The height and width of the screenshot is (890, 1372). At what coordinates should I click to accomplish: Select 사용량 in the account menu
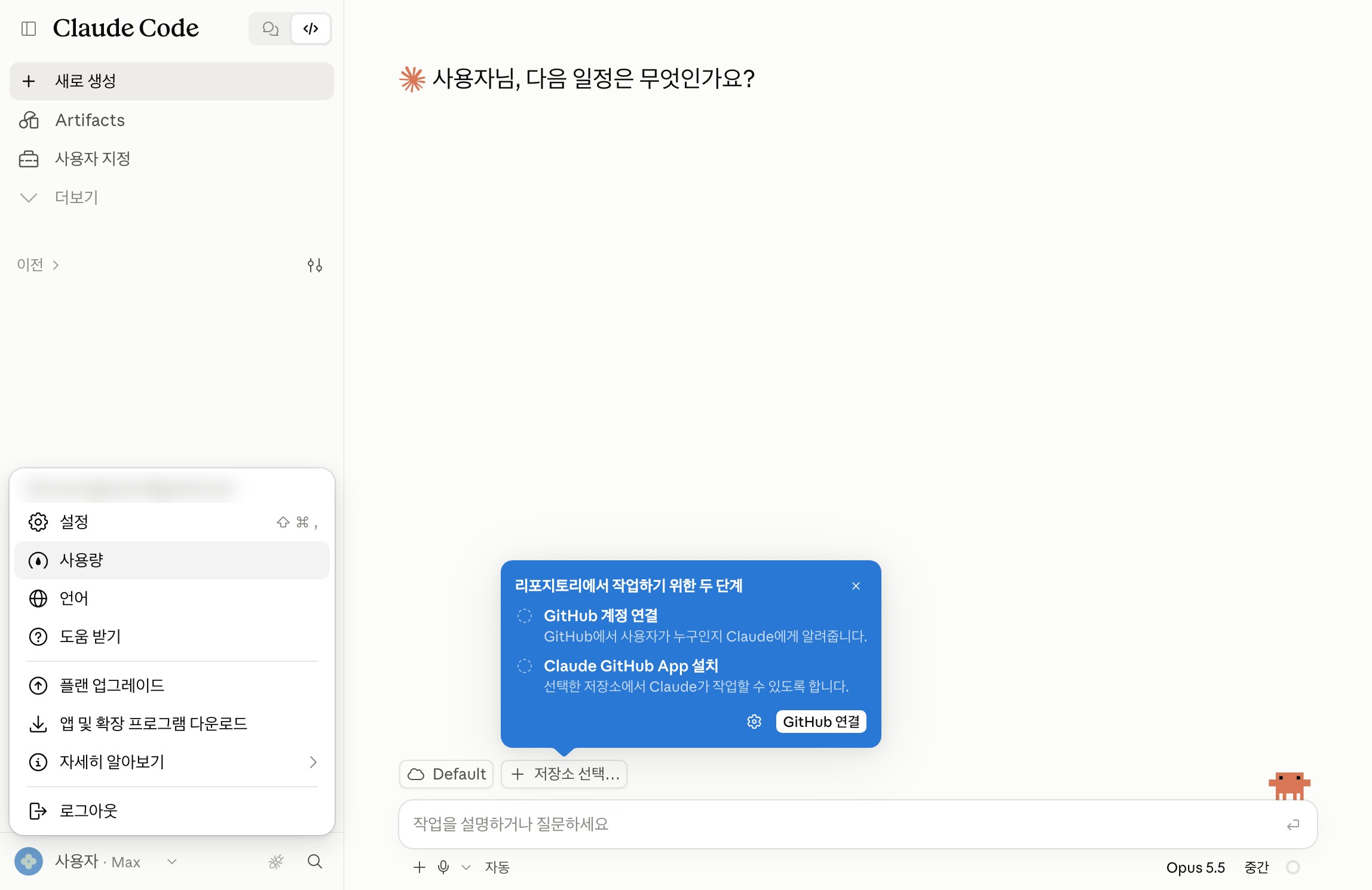171,560
